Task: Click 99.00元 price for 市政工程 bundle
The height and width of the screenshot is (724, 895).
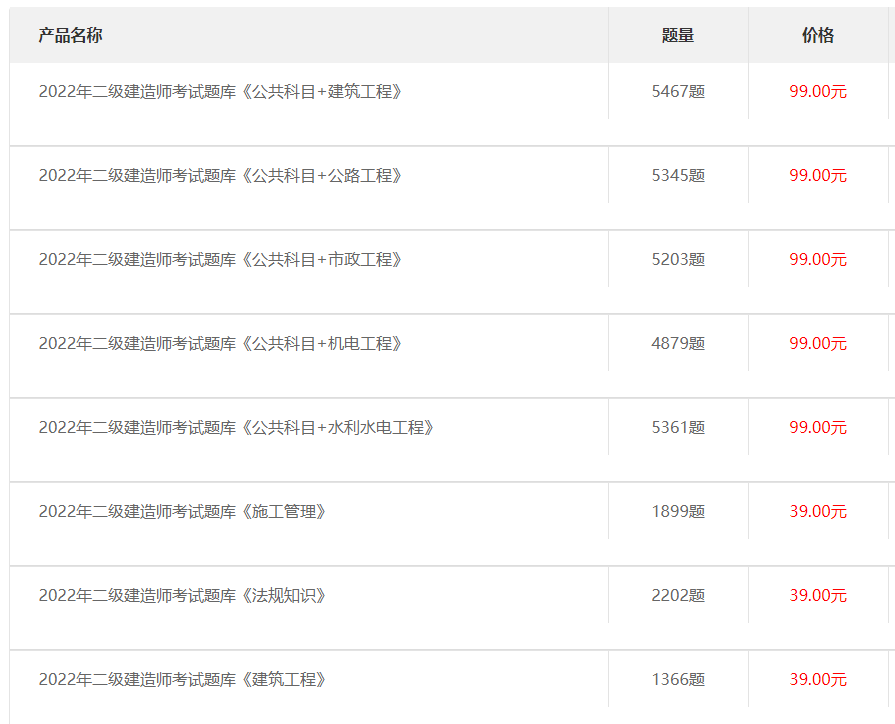Action: [818, 260]
